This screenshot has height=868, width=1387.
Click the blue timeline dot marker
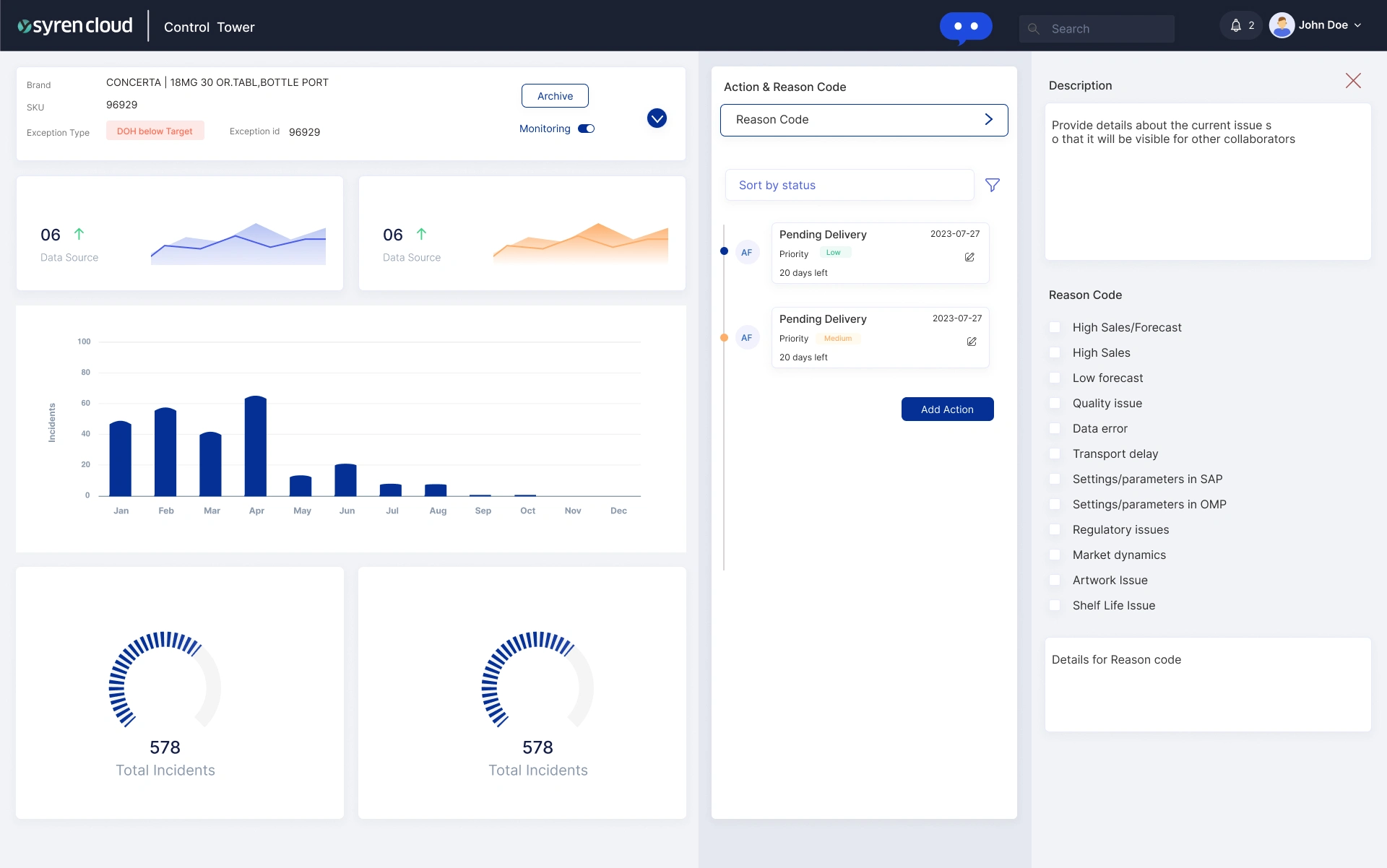pos(724,251)
